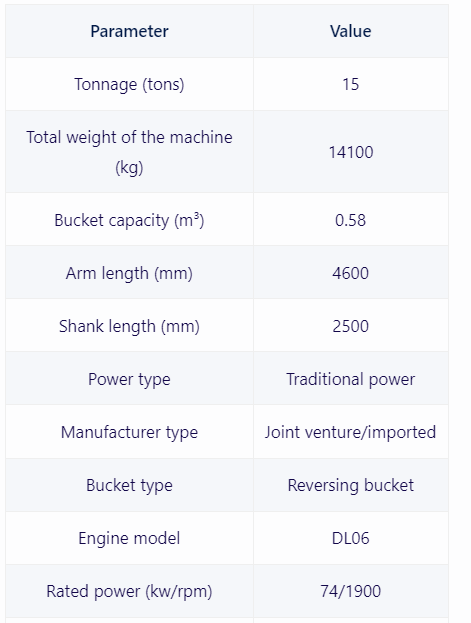Click the Traditional power value
Viewport: 471px width, 623px height.
(351, 379)
